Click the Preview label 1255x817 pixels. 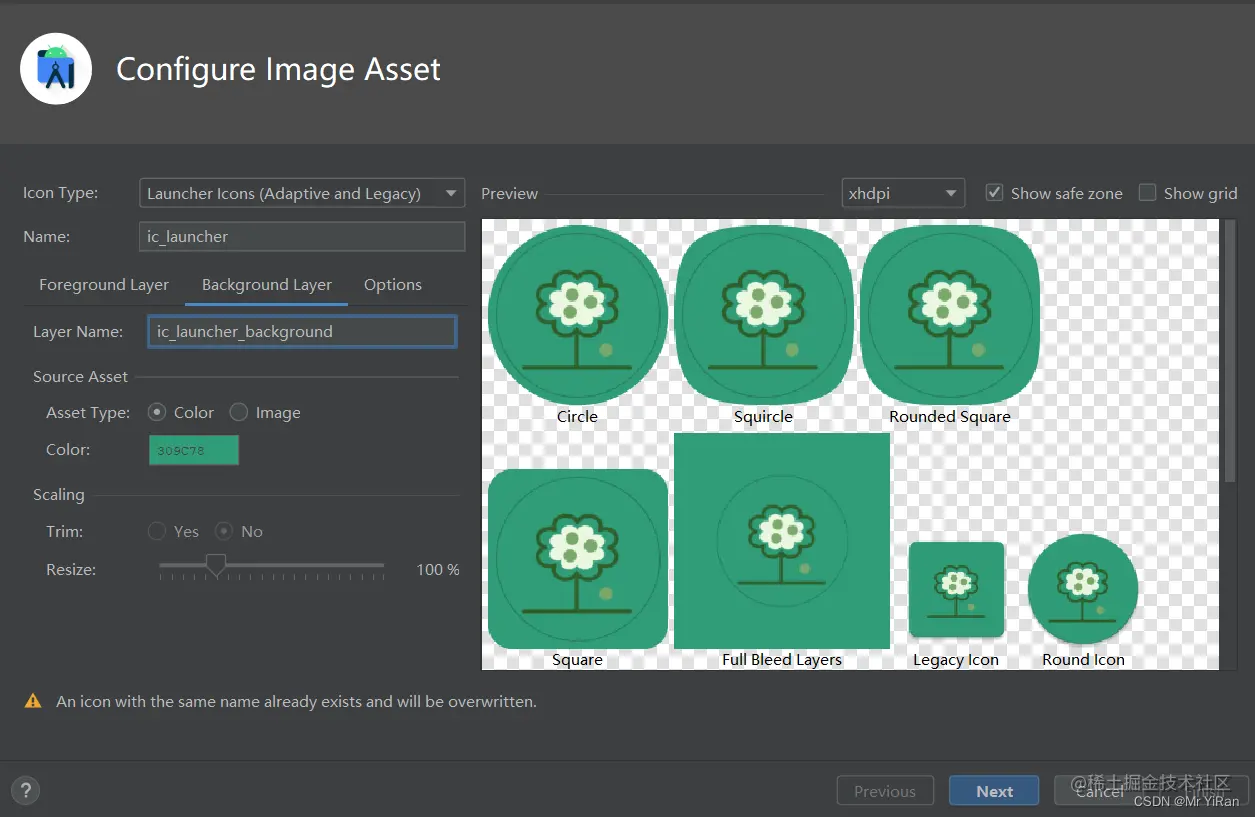pyautogui.click(x=509, y=193)
